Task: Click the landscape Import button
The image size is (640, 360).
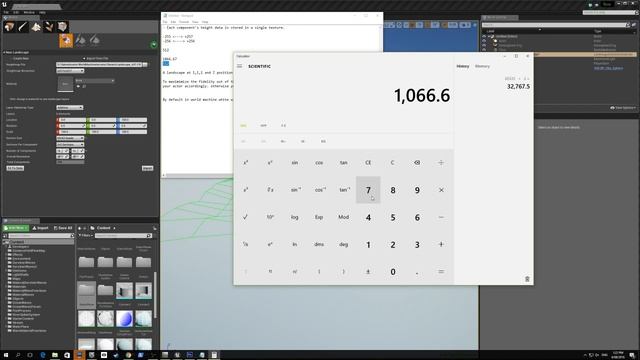Action: click(x=147, y=168)
